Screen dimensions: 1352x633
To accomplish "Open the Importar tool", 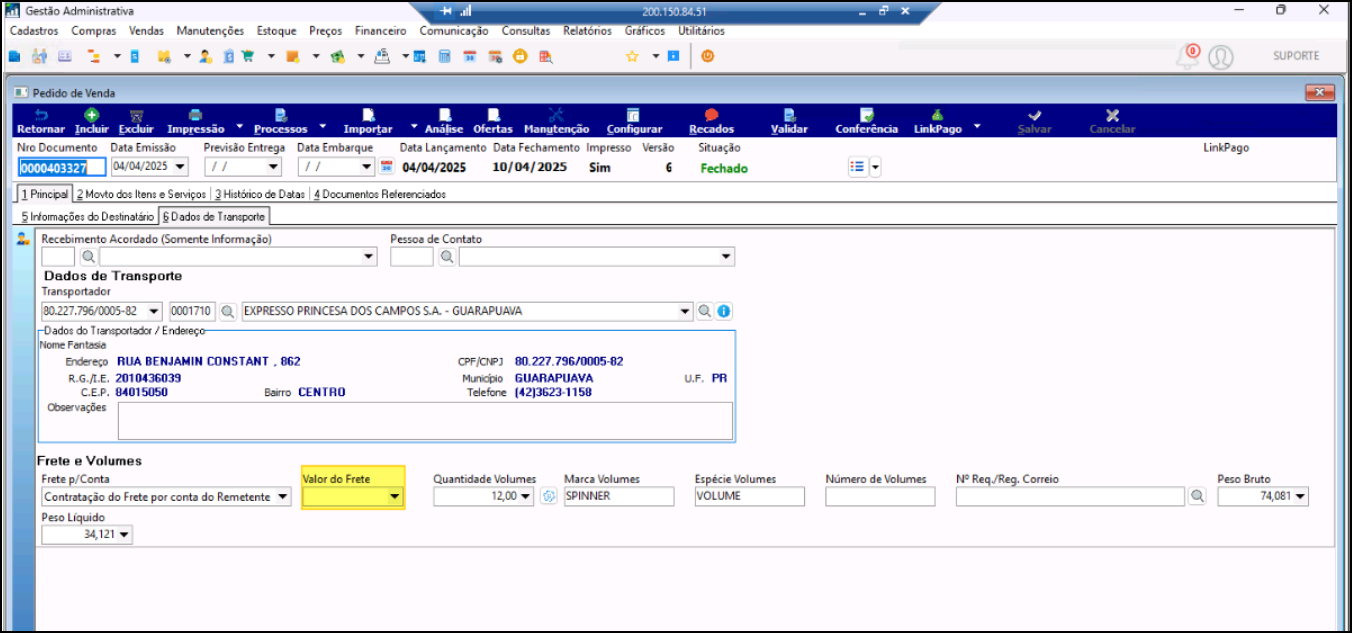I will 368,121.
